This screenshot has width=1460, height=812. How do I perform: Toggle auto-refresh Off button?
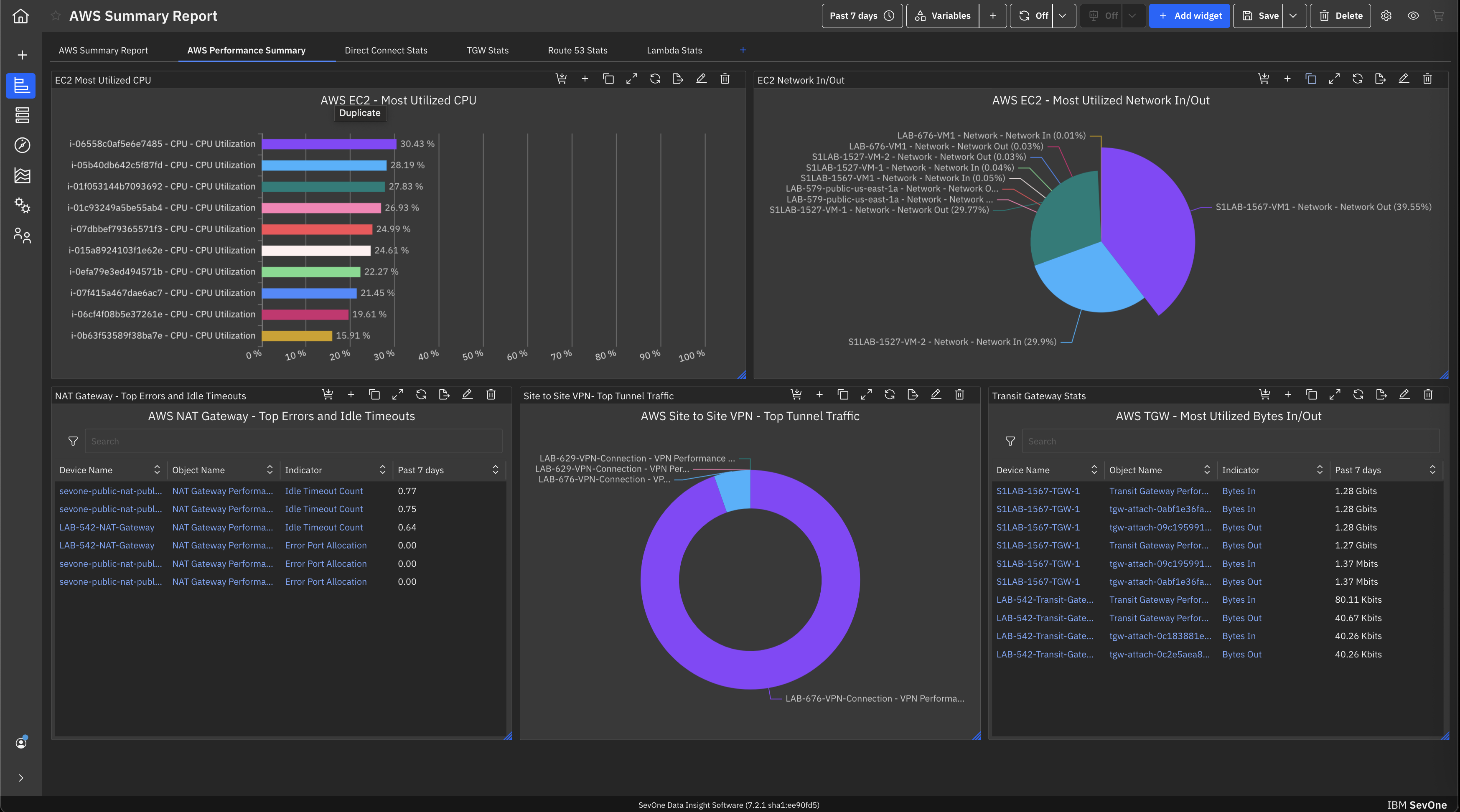tap(1033, 16)
